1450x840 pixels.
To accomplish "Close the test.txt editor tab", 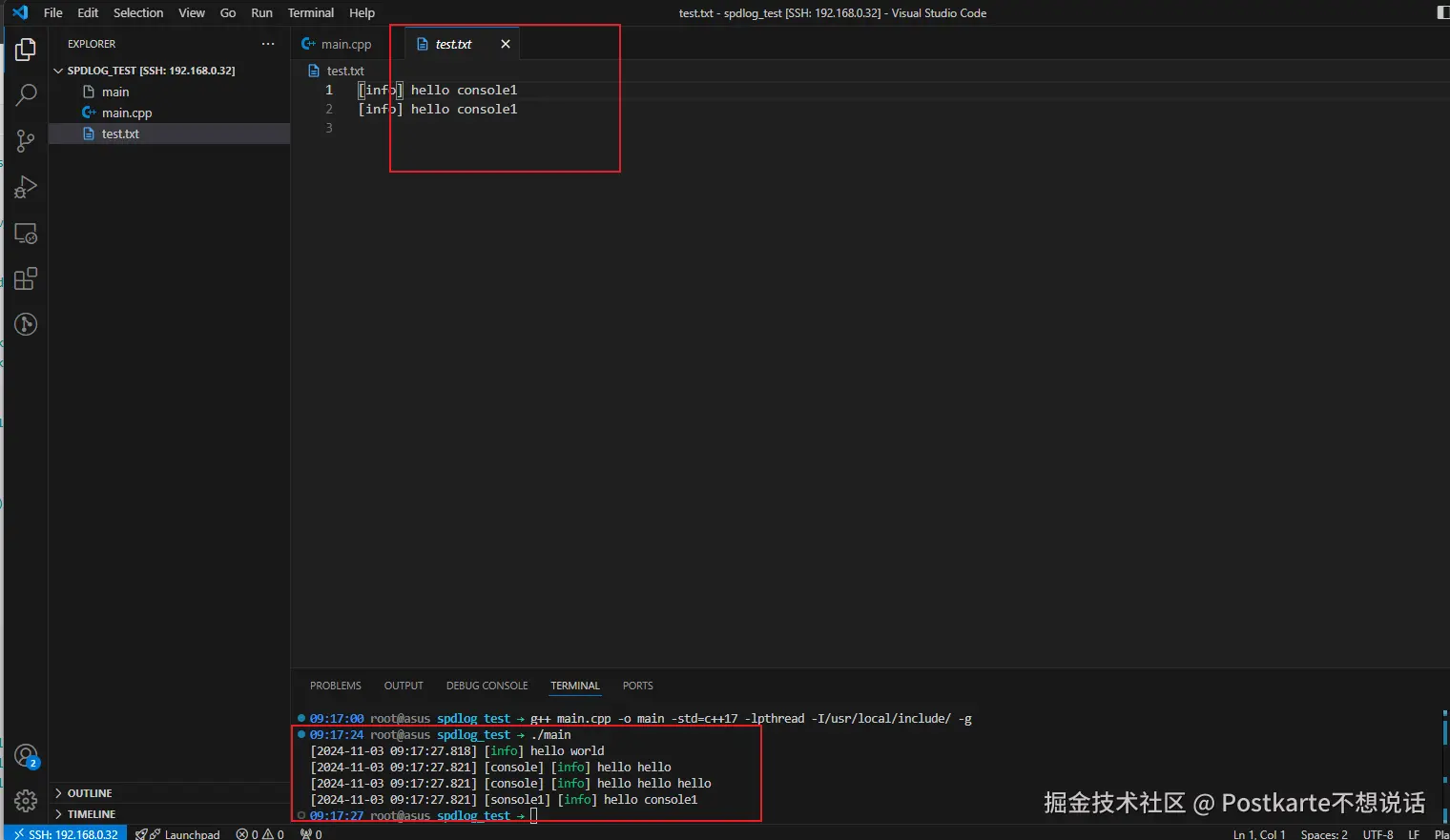I will (x=506, y=44).
